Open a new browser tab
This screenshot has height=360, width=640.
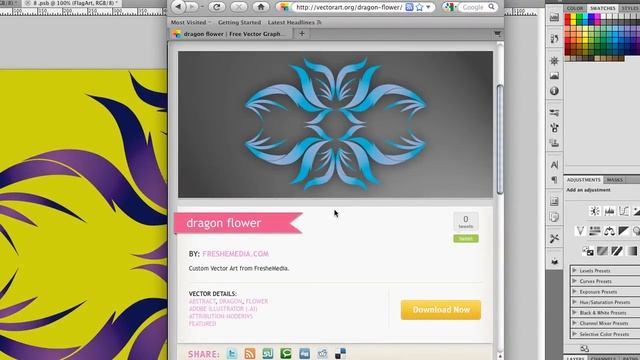click(x=302, y=34)
